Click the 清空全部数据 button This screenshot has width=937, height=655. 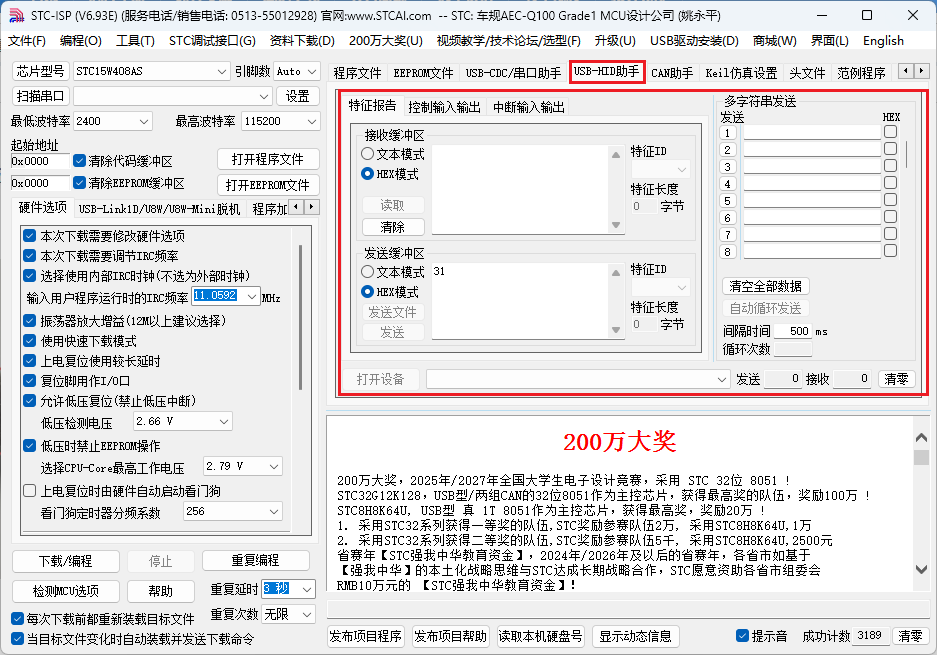coord(765,286)
